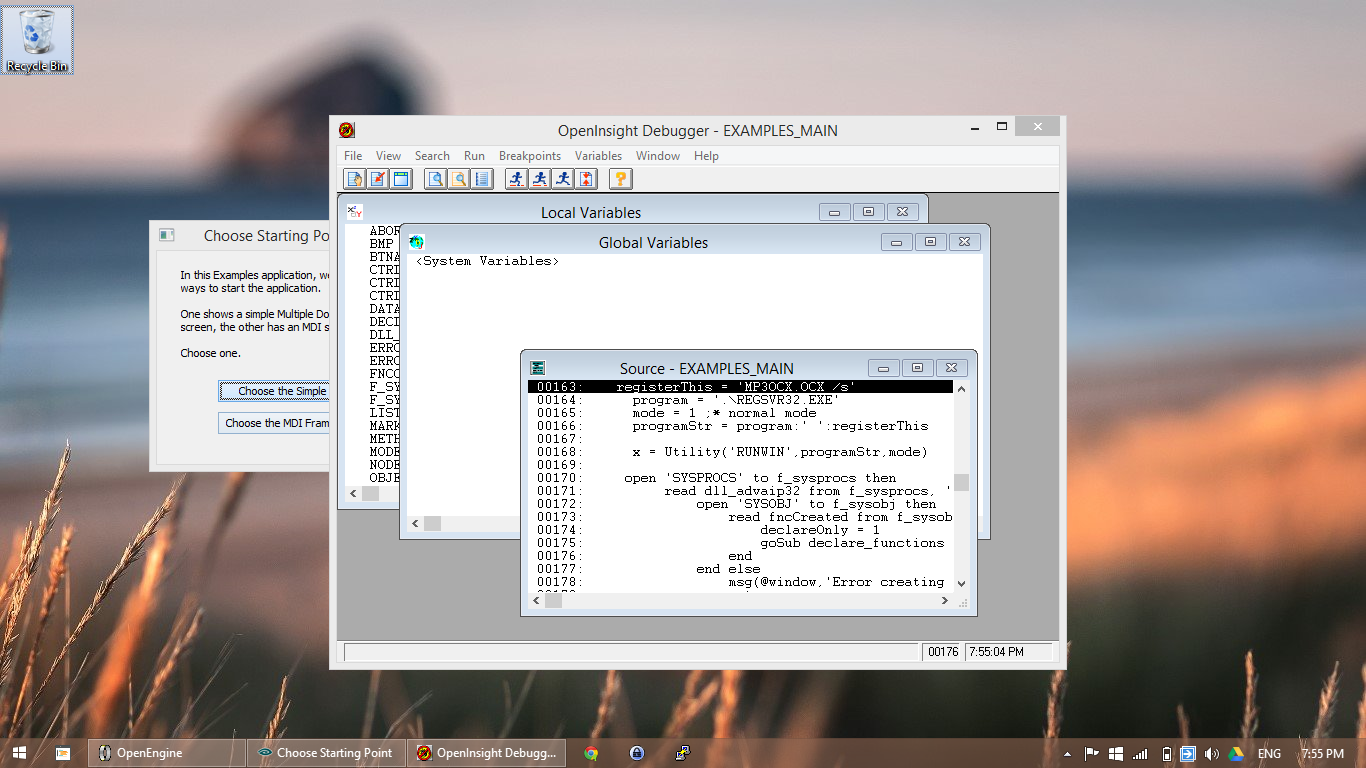Click the volume speaker tray icon

1212,753
